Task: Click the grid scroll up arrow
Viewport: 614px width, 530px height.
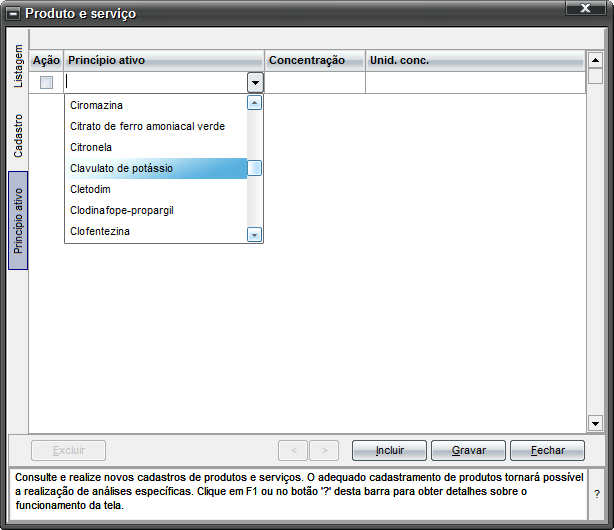Action: (x=596, y=60)
